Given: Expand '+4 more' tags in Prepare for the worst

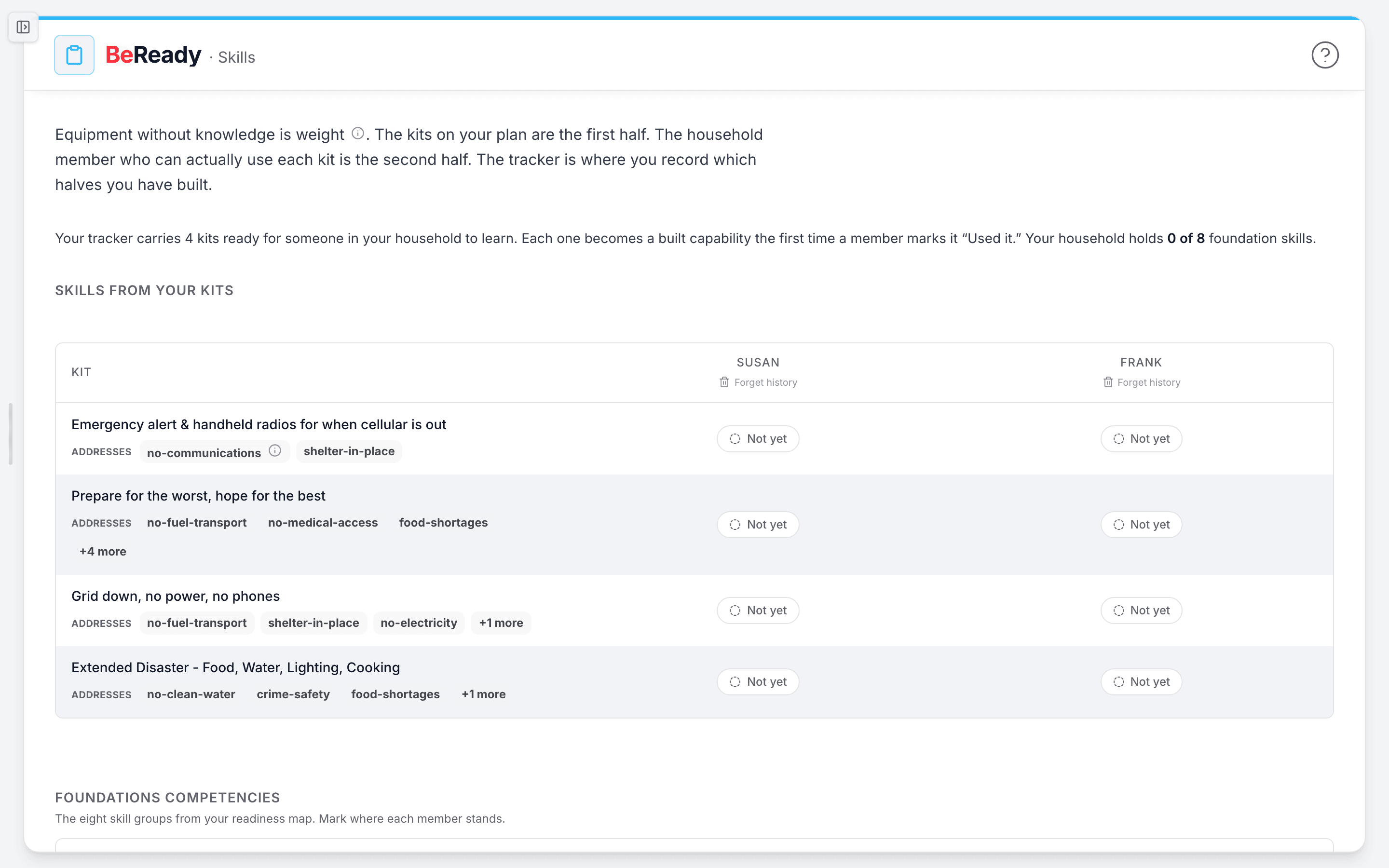Looking at the screenshot, I should pyautogui.click(x=103, y=551).
